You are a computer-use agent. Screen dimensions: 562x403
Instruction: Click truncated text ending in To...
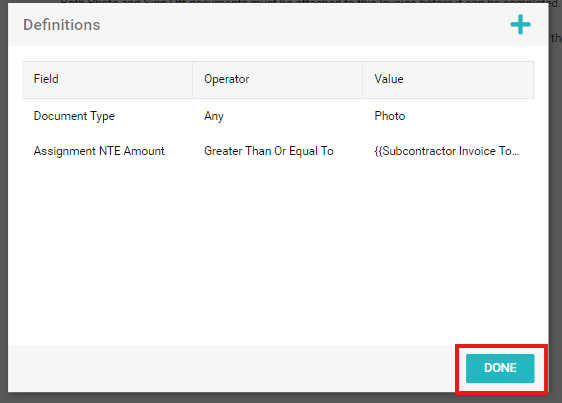(x=447, y=151)
